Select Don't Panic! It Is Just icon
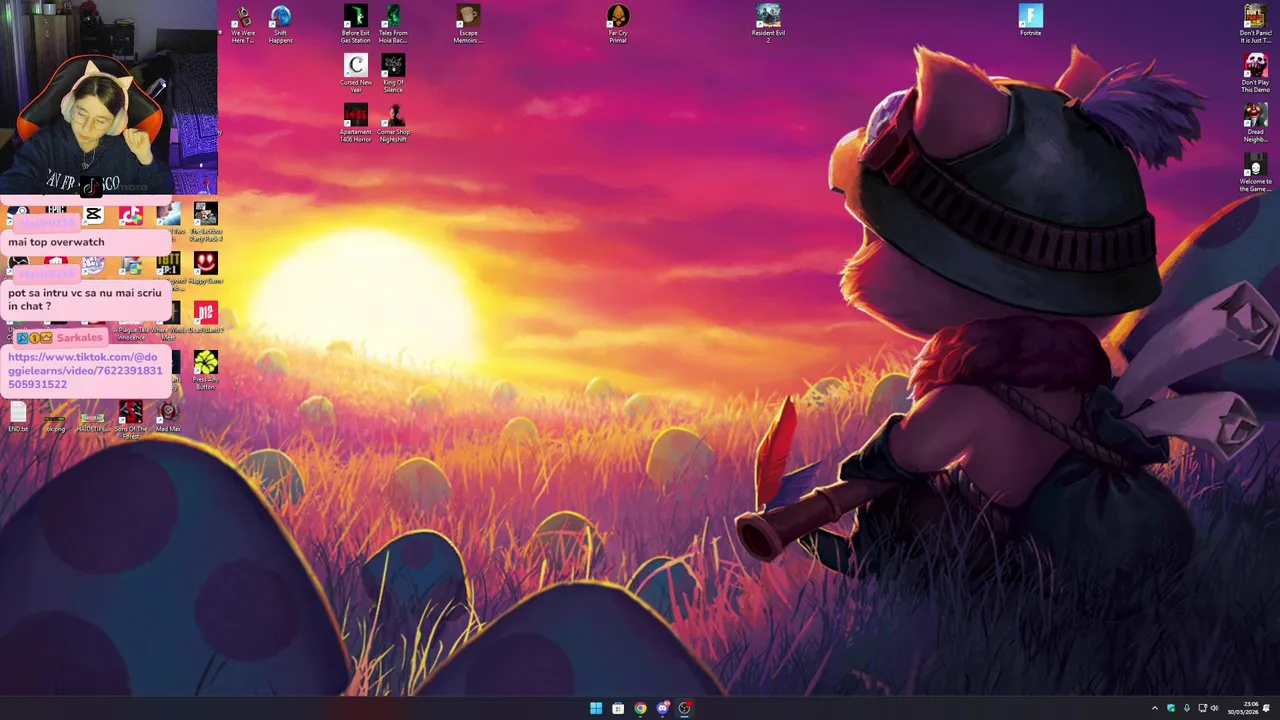1280x720 pixels. (x=1255, y=24)
